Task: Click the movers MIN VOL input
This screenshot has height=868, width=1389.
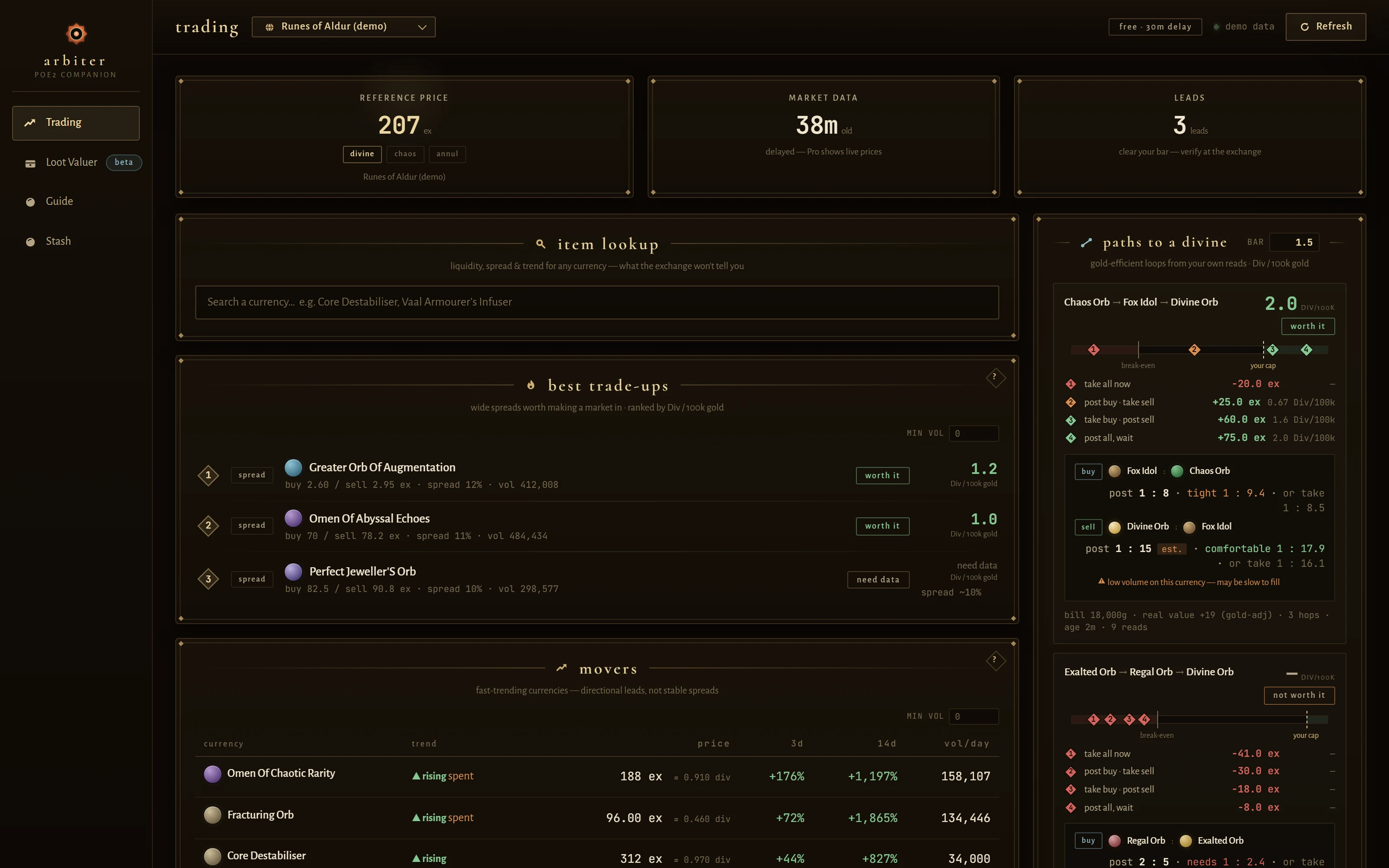Action: [974, 717]
